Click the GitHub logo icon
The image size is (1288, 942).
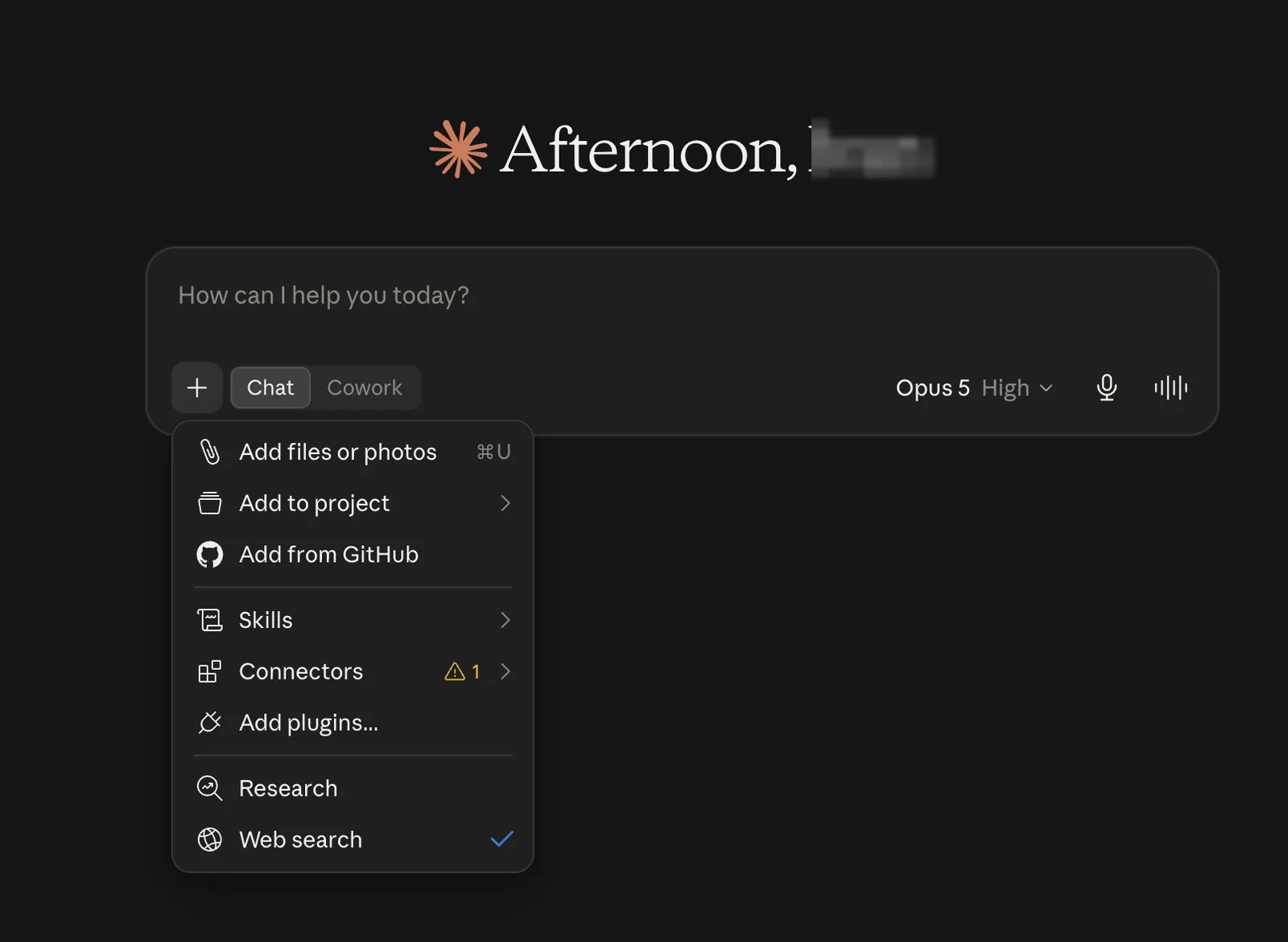pos(209,555)
